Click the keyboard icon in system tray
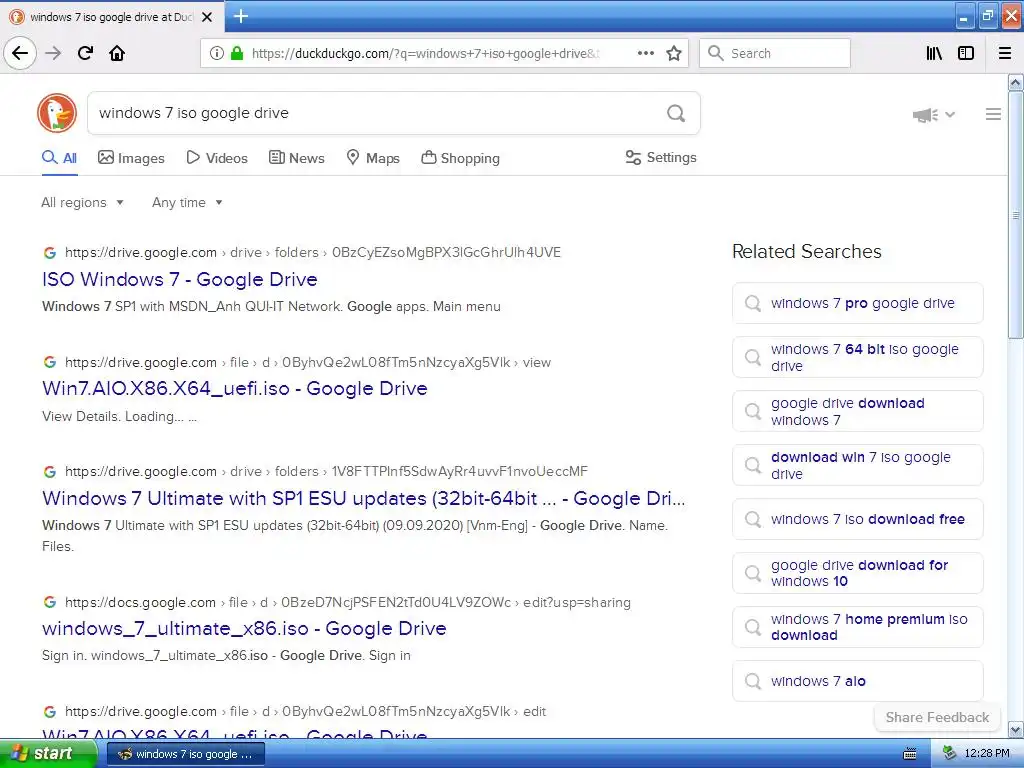This screenshot has width=1024, height=768. point(910,754)
